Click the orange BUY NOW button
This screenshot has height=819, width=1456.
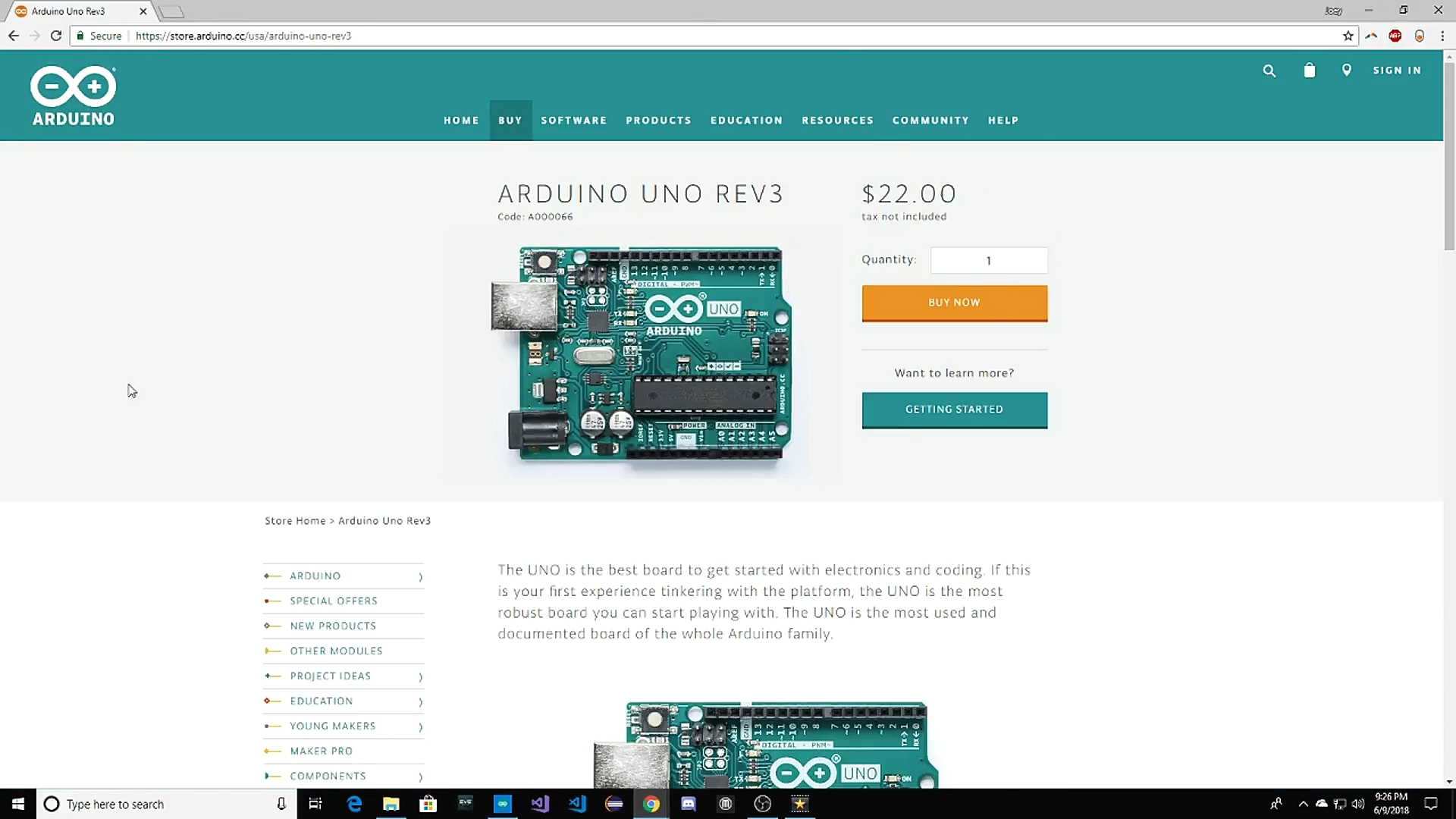click(x=954, y=303)
